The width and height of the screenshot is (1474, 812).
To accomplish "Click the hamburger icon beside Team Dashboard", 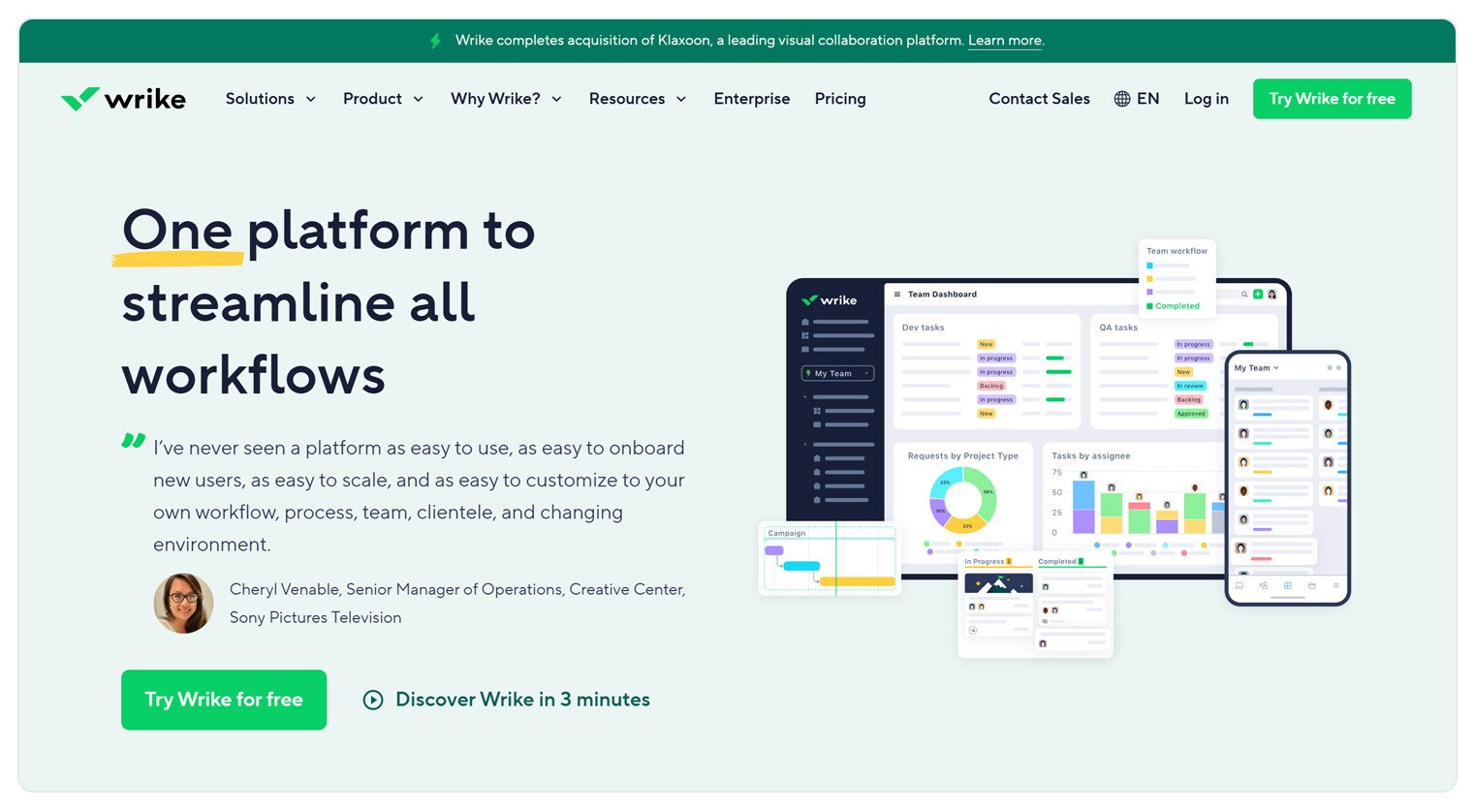I will (897, 295).
